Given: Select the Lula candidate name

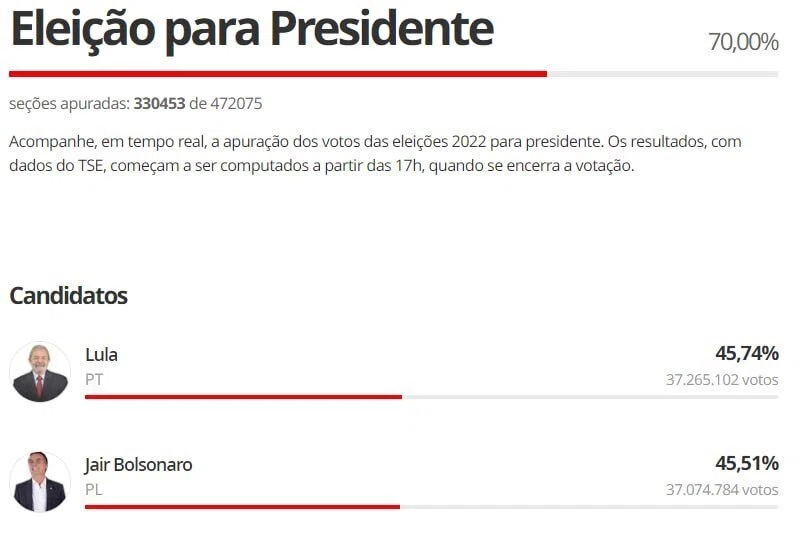Looking at the screenshot, I should point(101,354).
